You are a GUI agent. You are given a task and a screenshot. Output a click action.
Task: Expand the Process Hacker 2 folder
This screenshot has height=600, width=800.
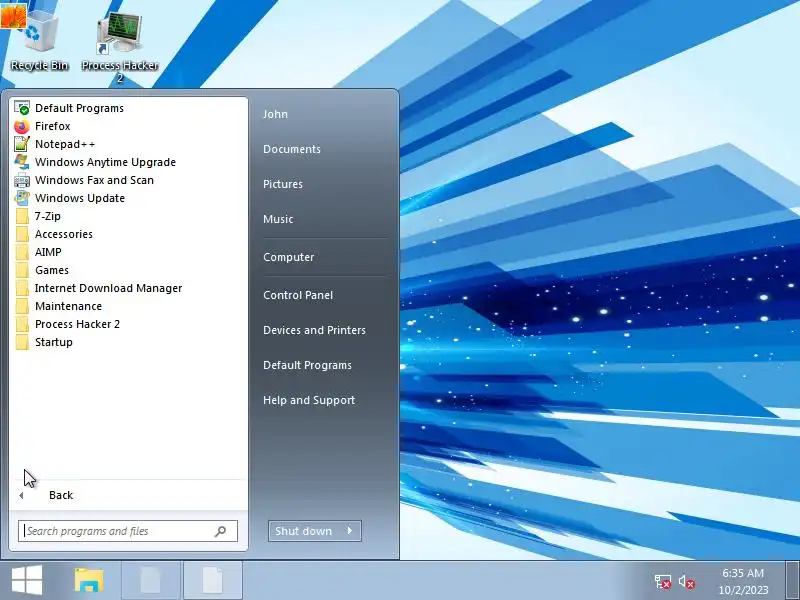click(x=128, y=324)
